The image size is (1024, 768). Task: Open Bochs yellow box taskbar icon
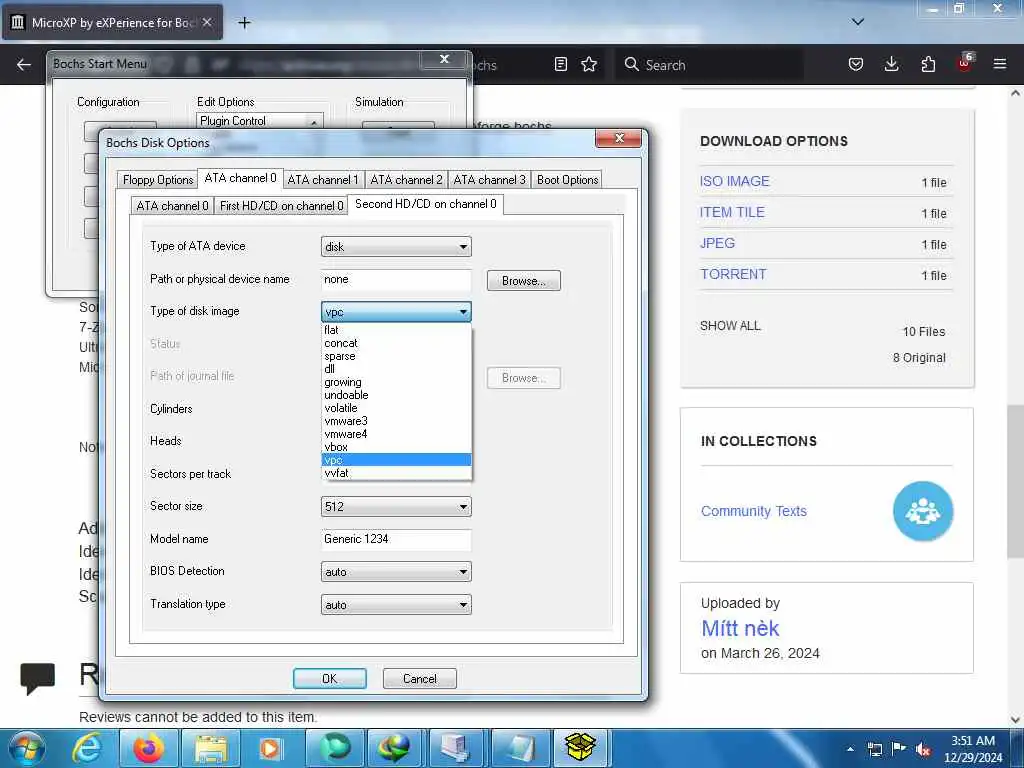[x=581, y=748]
